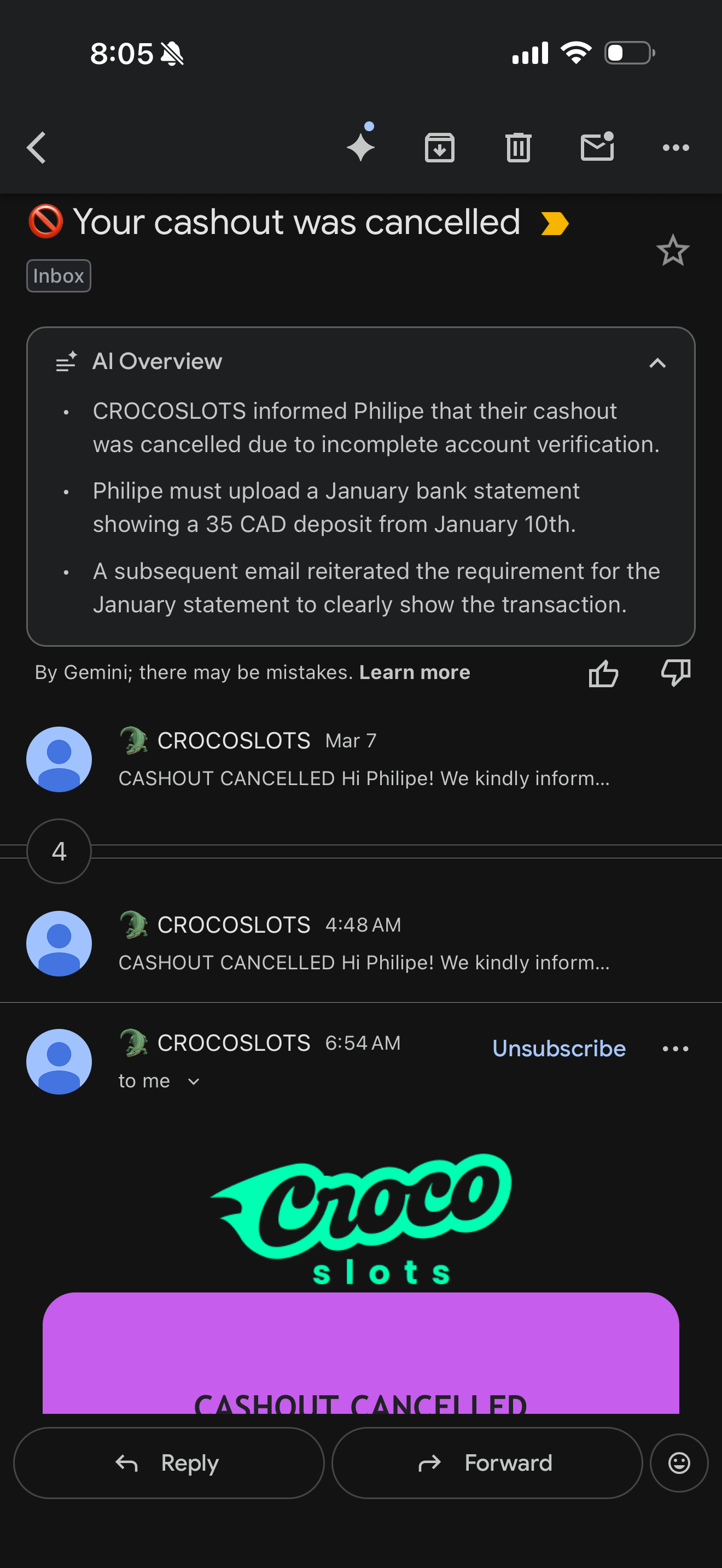Screen dimensions: 722x1568
Task: Expand the 4 hidden collapsed messages
Action: pyautogui.click(x=59, y=851)
